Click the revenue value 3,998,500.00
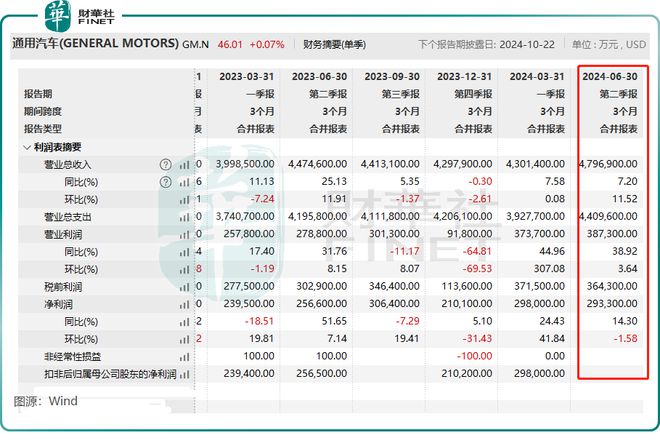The image size is (660, 446). (x=245, y=164)
